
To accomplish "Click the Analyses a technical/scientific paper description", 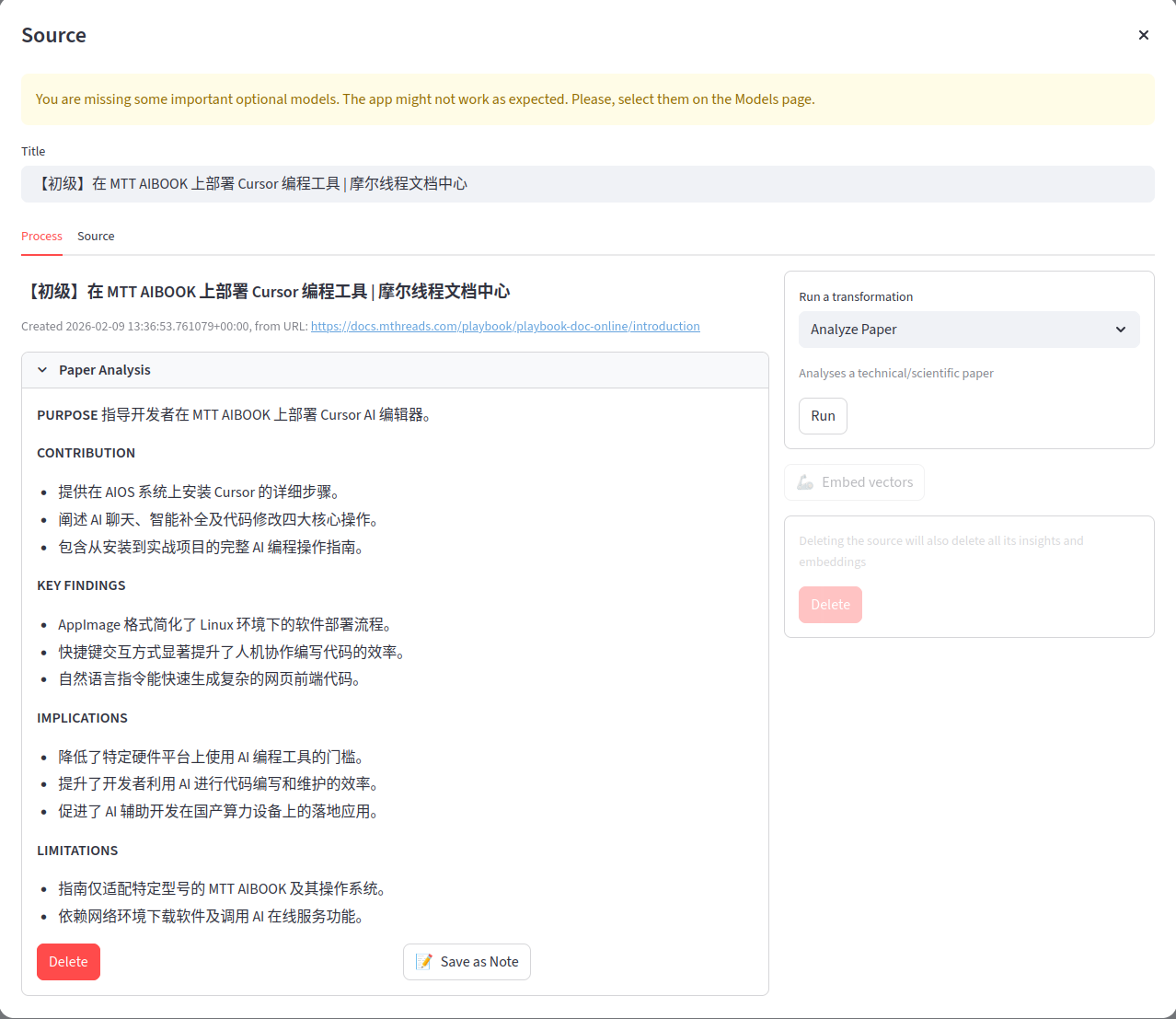I will pos(896,373).
